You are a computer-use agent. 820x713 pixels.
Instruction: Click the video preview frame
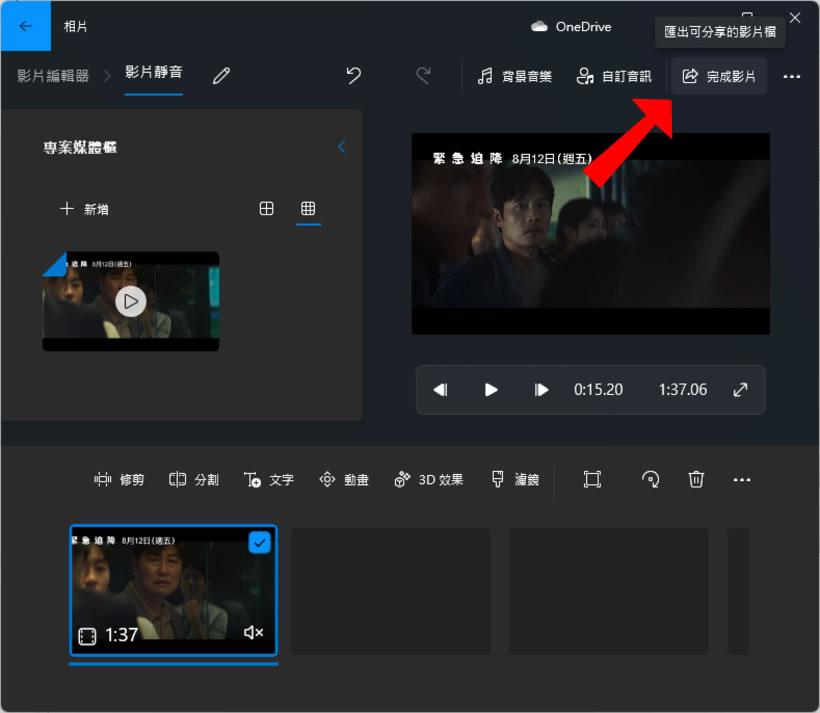coord(590,234)
